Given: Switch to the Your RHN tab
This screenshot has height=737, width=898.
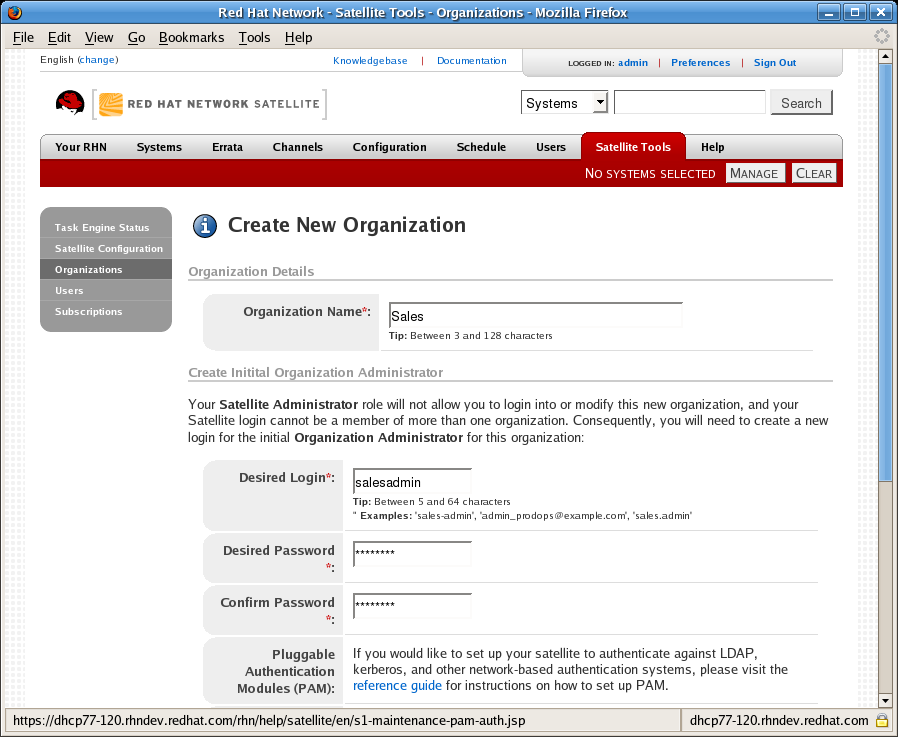Looking at the screenshot, I should (81, 147).
